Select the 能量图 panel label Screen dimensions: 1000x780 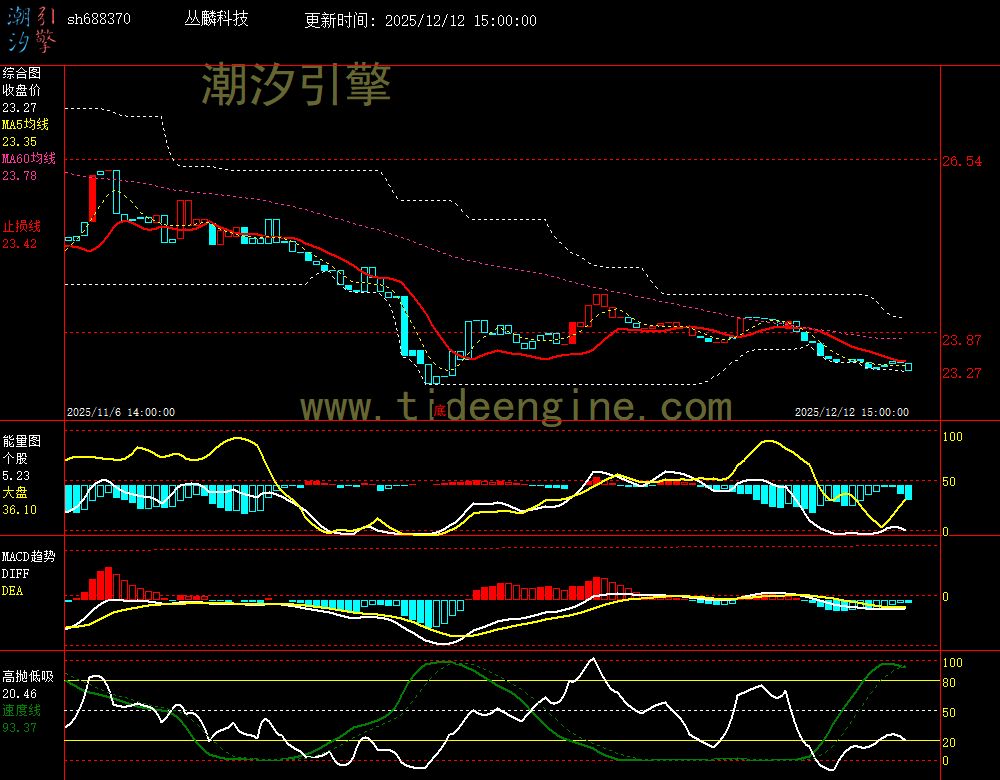click(21, 440)
